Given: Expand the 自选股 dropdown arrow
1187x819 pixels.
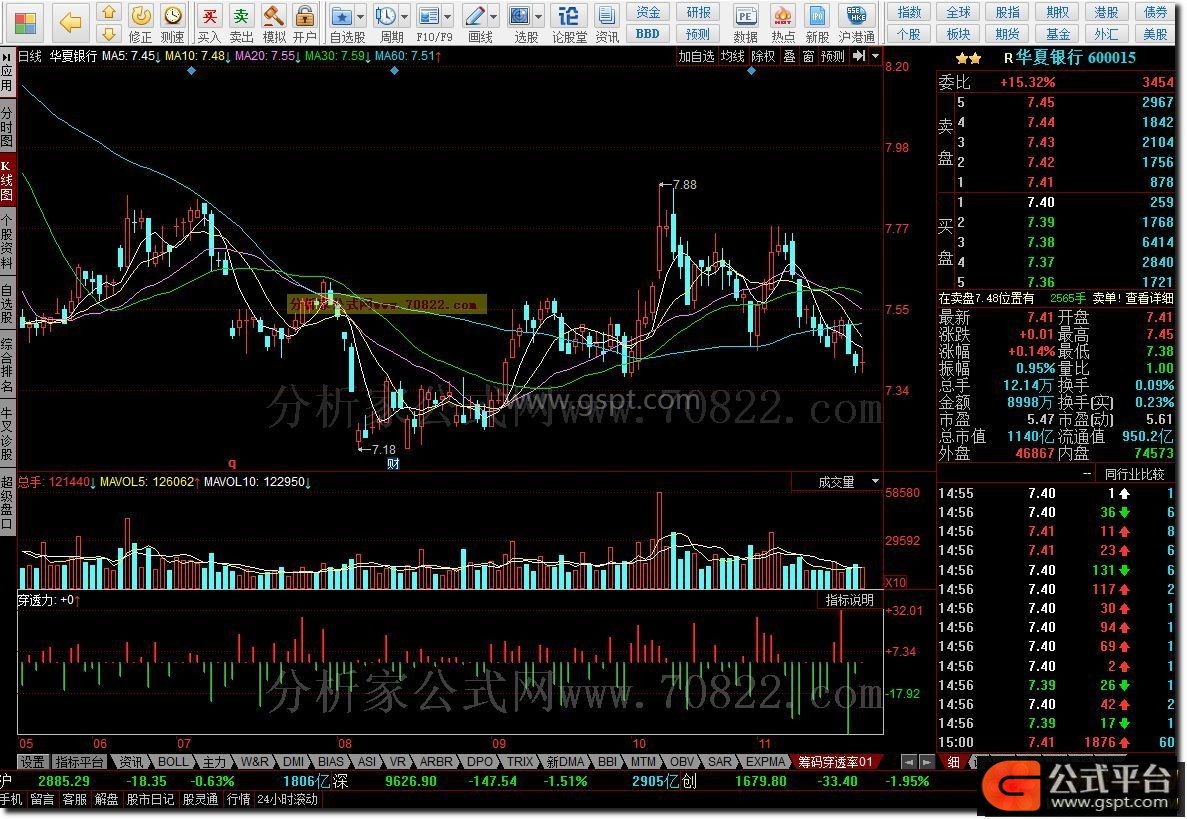Looking at the screenshot, I should tap(360, 16).
